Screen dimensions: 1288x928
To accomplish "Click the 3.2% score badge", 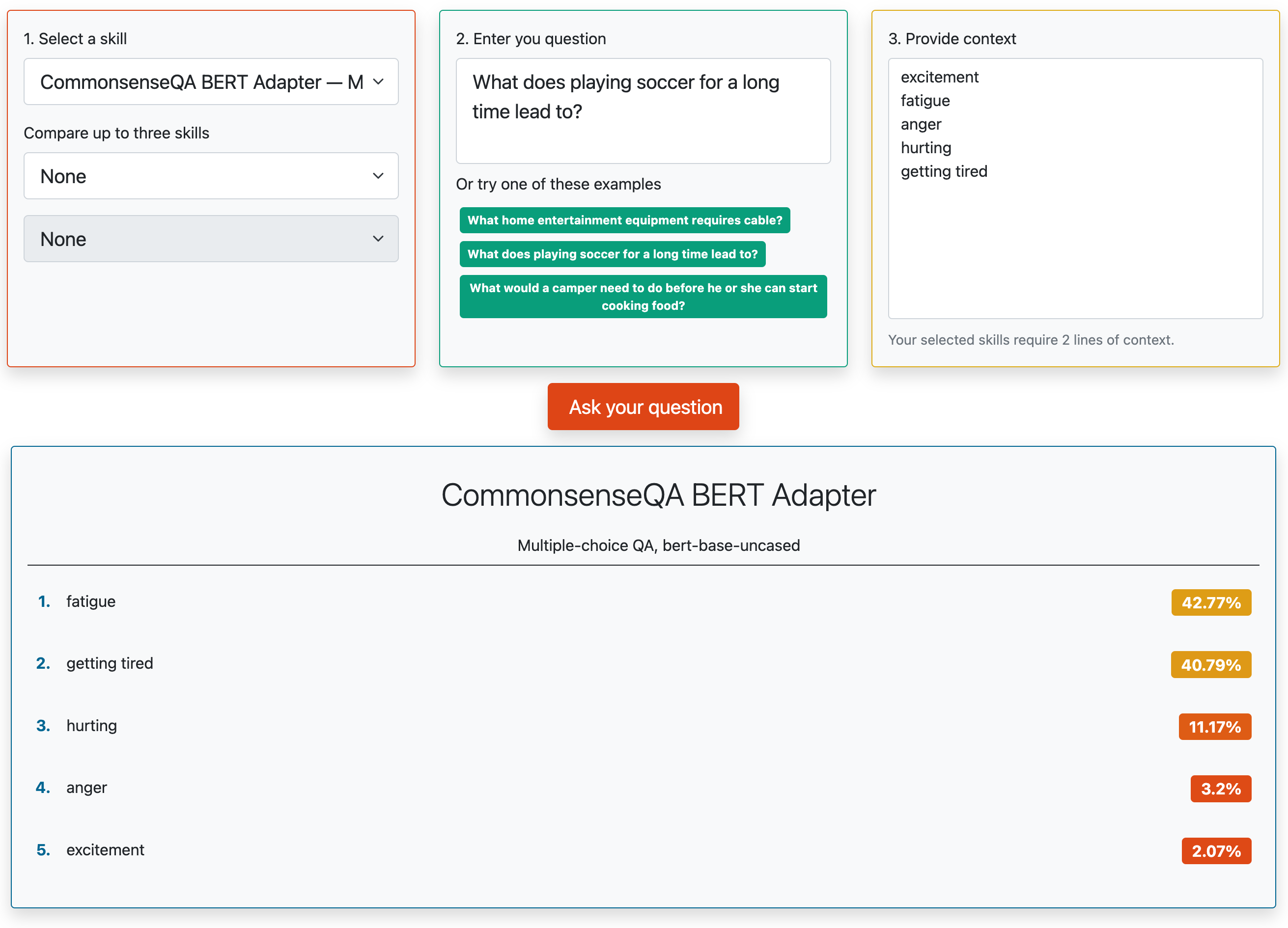I will coord(1220,789).
